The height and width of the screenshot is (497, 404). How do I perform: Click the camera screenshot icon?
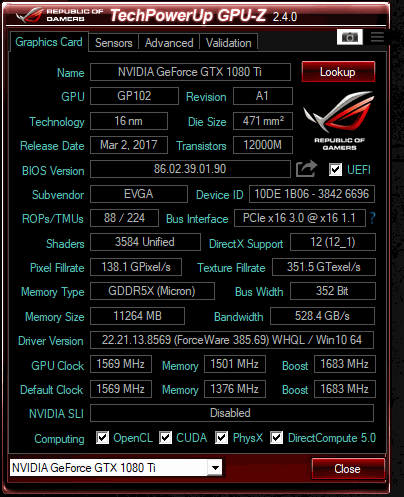[350, 37]
